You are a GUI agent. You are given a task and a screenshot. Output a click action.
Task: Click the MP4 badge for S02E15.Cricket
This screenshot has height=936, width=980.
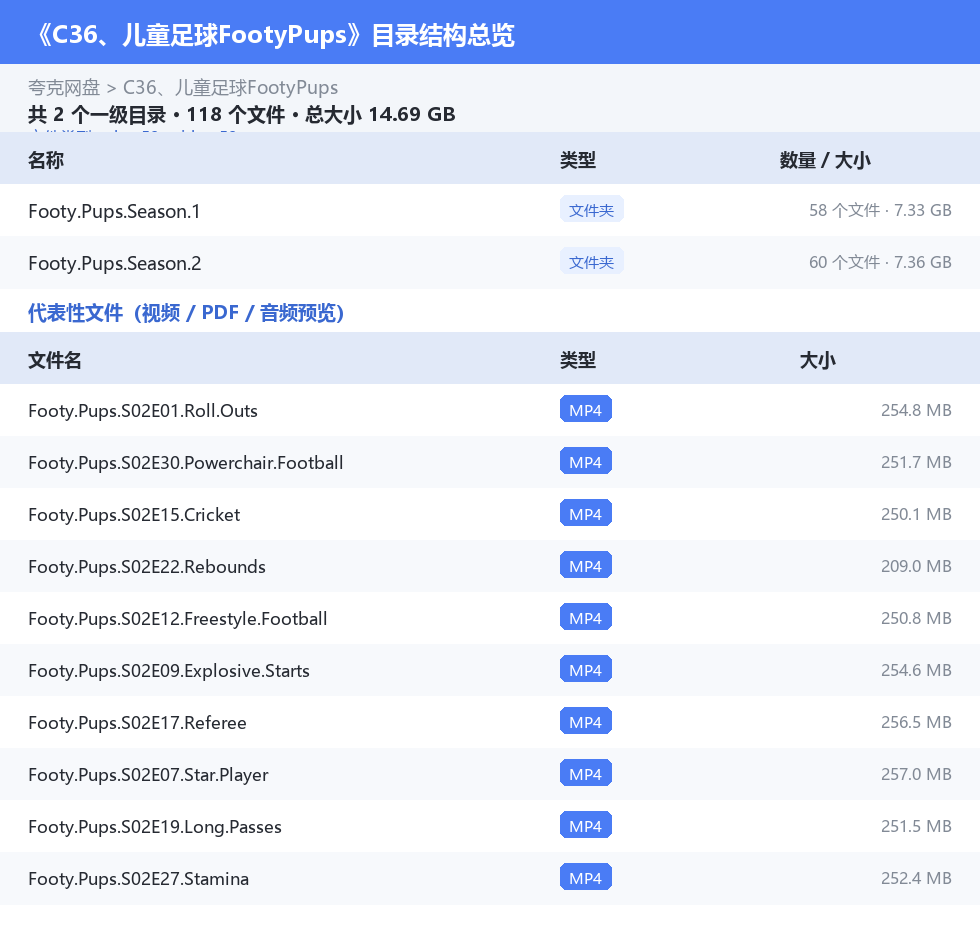click(x=586, y=513)
